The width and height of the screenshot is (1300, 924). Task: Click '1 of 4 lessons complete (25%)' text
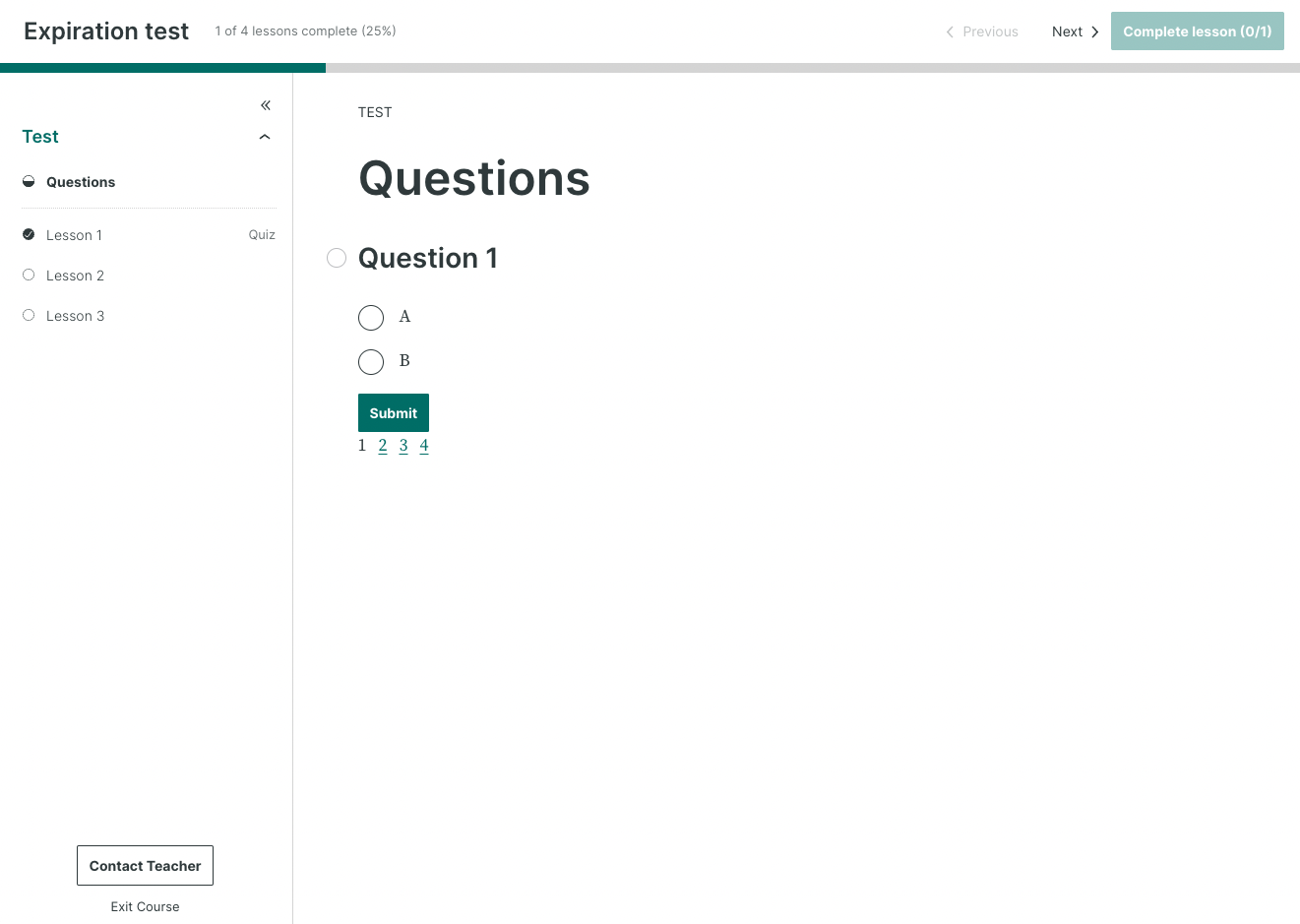(306, 31)
